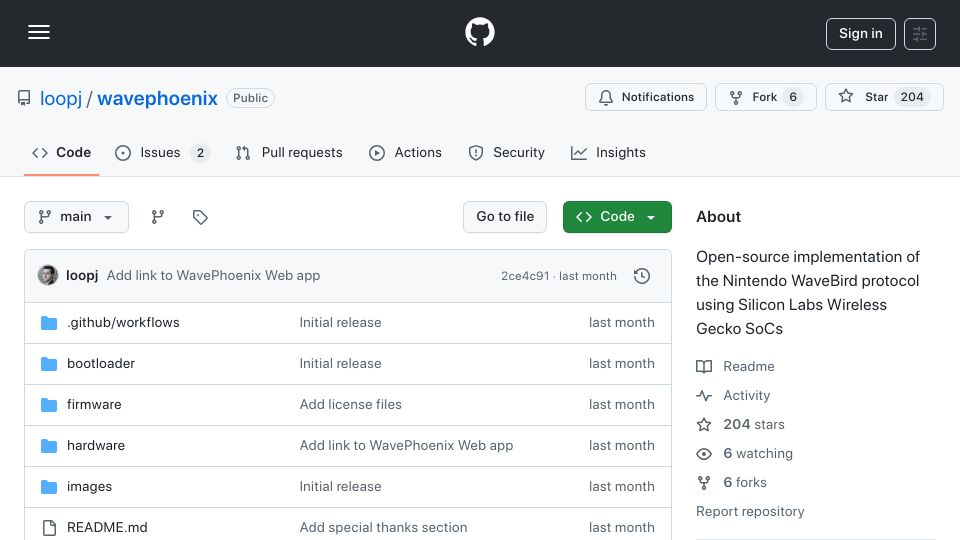This screenshot has width=960, height=540.
Task: Open commit hash 2ce4c91
Action: point(525,276)
